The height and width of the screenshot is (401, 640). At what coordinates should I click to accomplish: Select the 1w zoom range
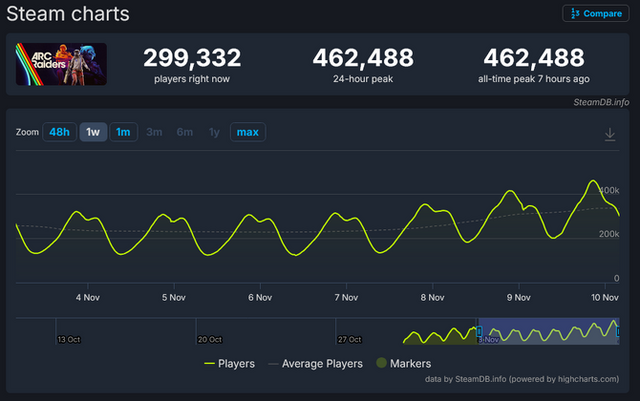click(x=93, y=132)
